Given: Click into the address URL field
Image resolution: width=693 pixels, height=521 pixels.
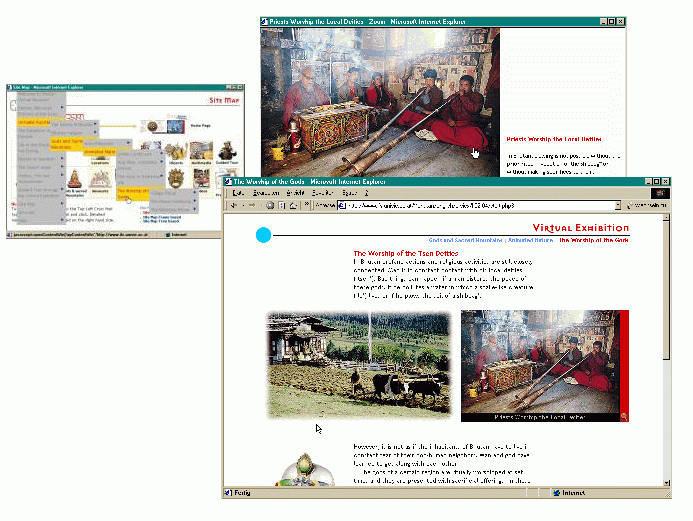Looking at the screenshot, I should point(480,205).
